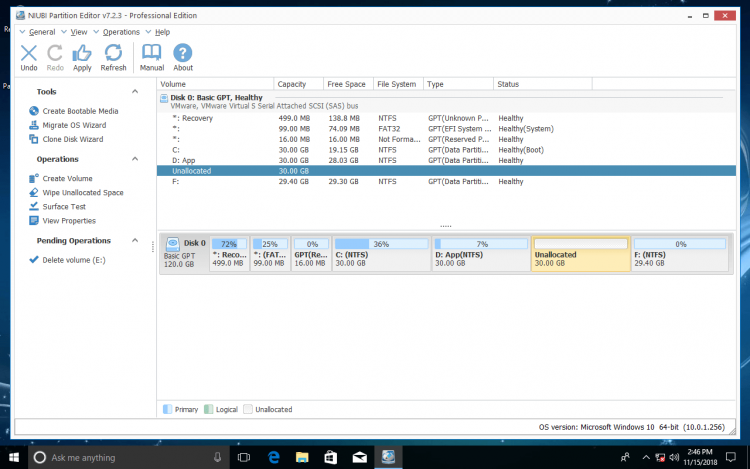Click the Create Bootable Media icon
This screenshot has width=750, height=469.
(x=33, y=111)
